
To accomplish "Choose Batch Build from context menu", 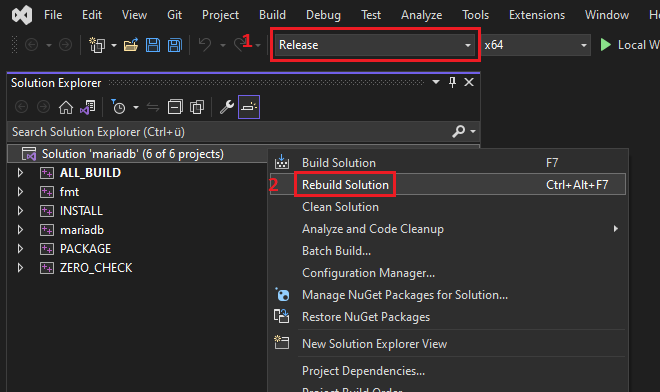I will tap(448, 251).
